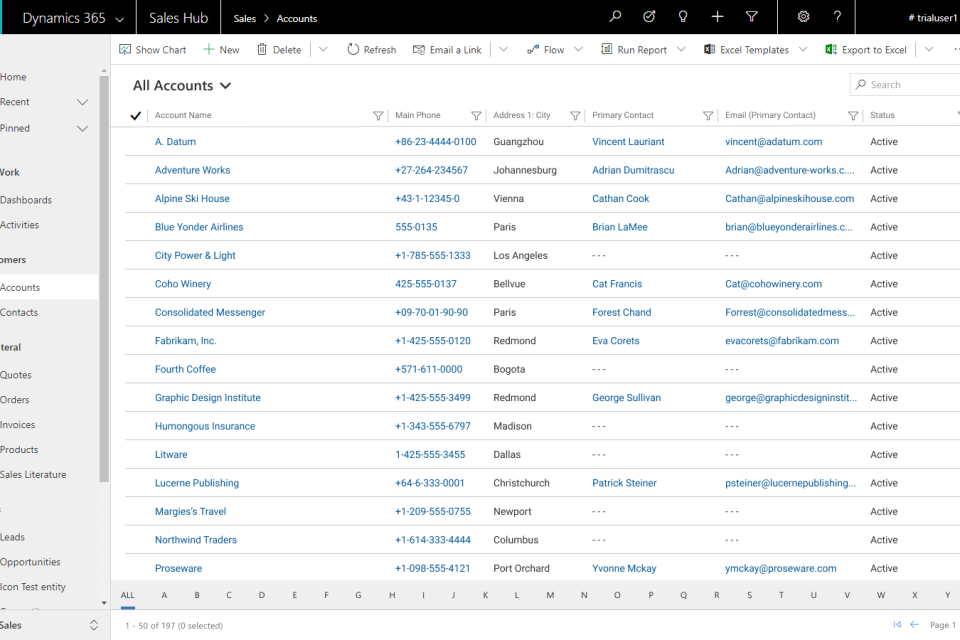Open the search icon in top bar

click(x=615, y=17)
